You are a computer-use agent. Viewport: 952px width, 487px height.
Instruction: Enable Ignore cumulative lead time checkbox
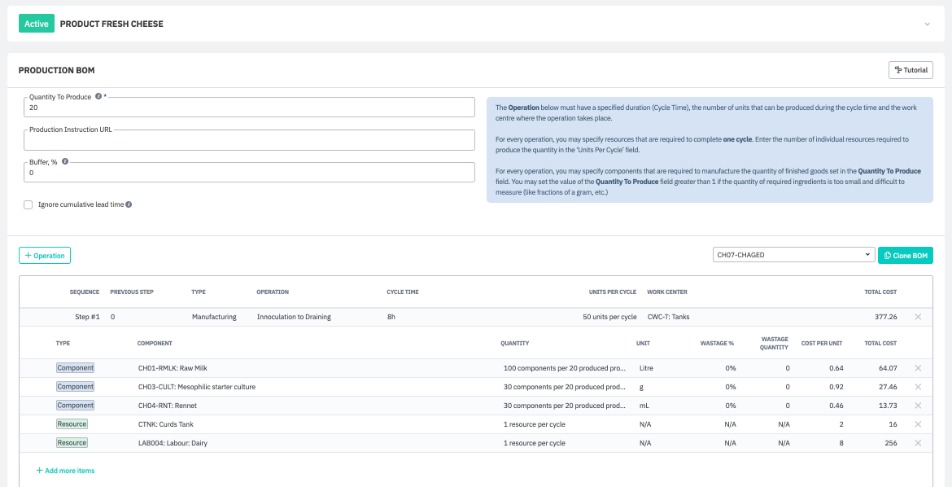click(28, 204)
